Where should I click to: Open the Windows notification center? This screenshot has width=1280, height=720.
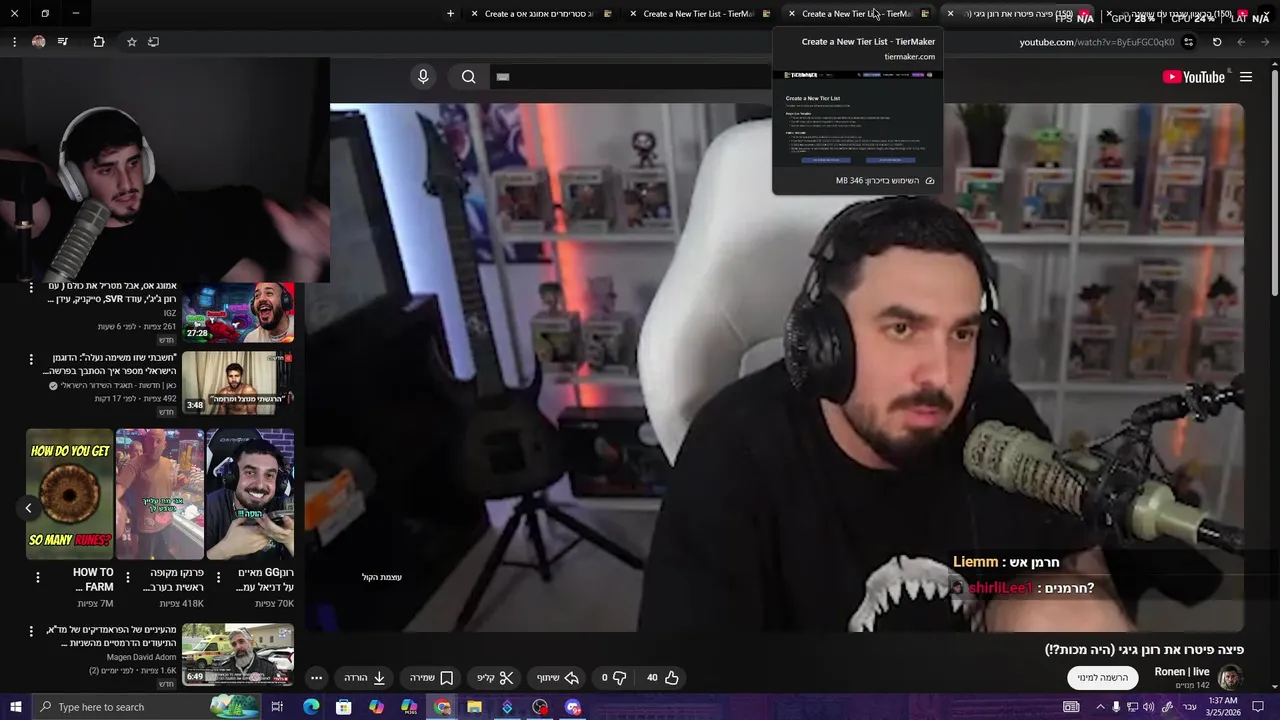[1260, 707]
